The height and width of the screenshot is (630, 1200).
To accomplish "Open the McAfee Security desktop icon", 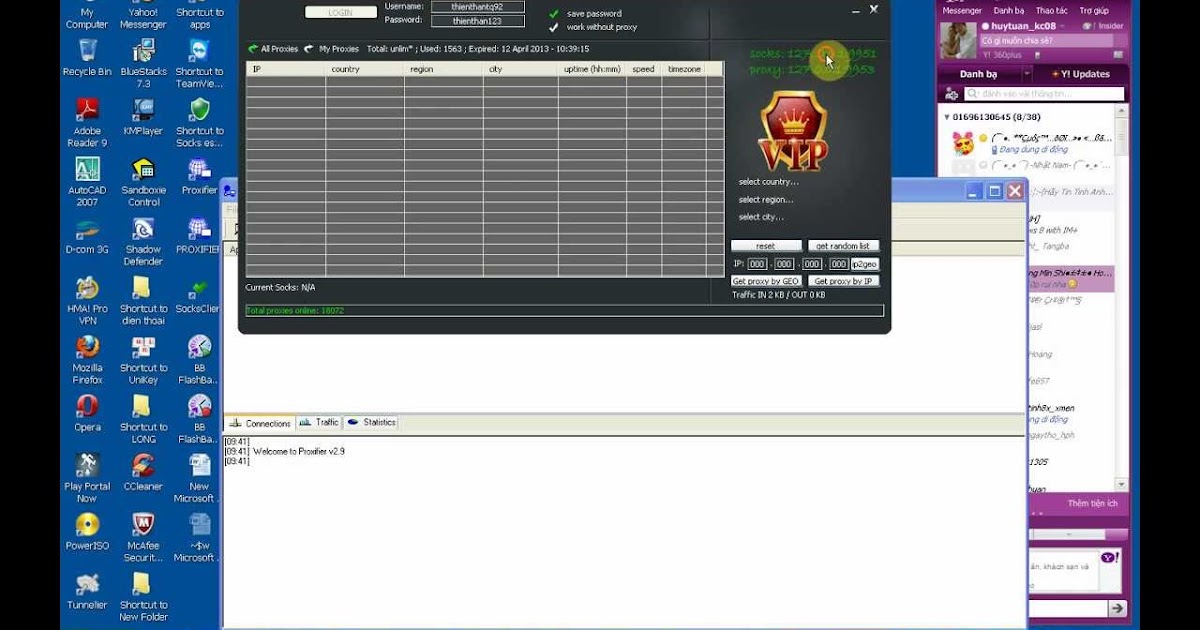I will click(143, 537).
